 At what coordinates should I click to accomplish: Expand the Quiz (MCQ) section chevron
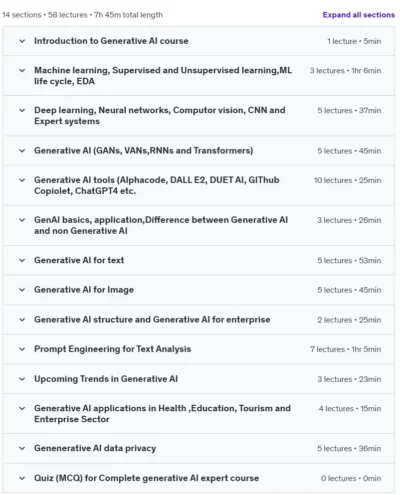[x=22, y=478]
